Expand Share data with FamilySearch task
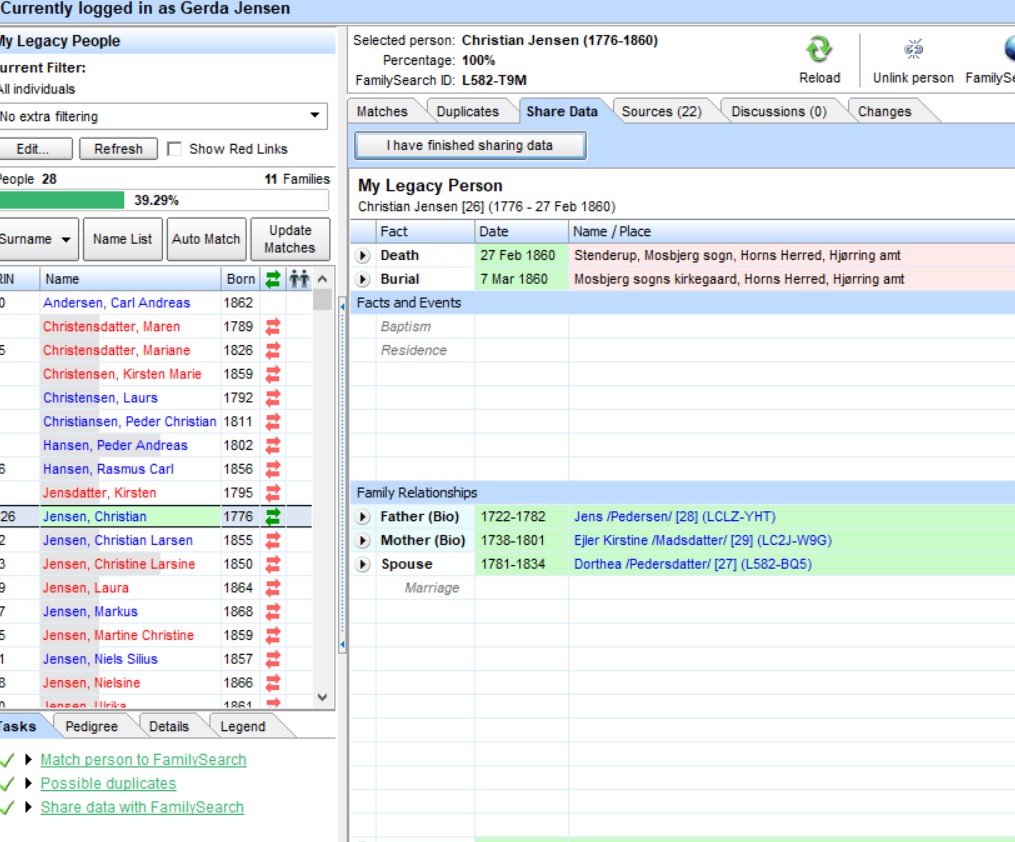The width and height of the screenshot is (1015, 842). coord(28,806)
